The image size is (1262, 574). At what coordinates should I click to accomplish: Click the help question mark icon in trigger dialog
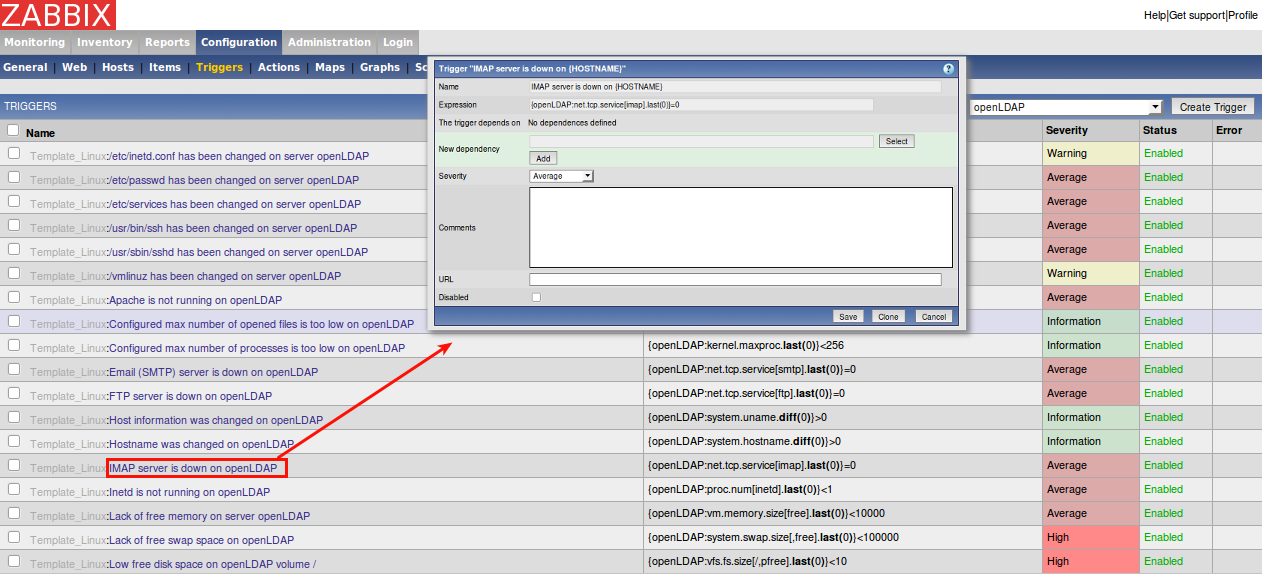click(x=948, y=69)
